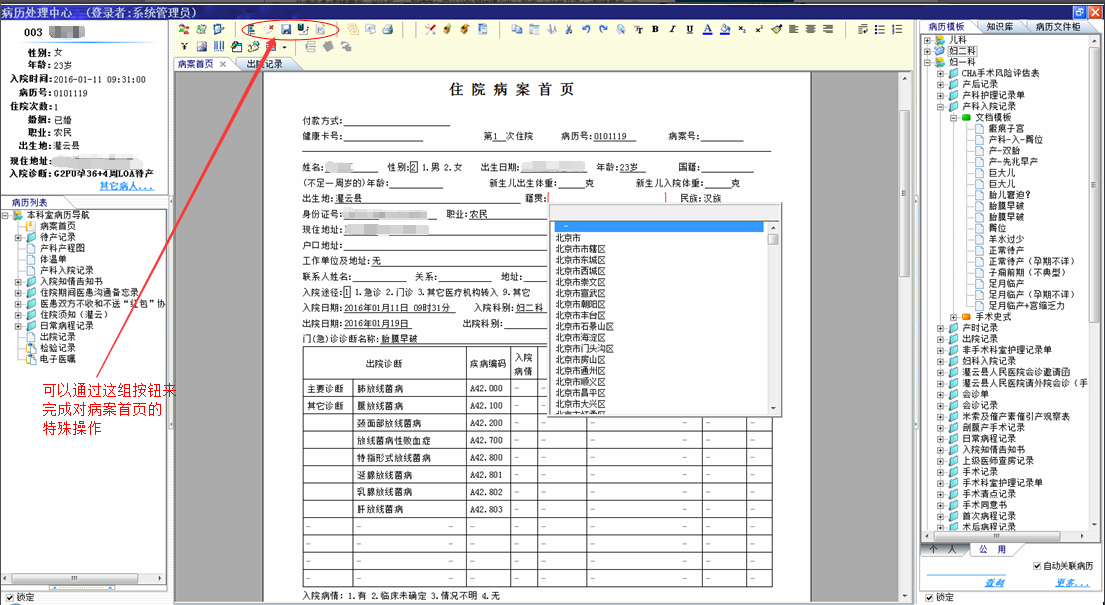Click the delete document icon with red X
This screenshot has width=1105, height=605.
[x=268, y=29]
